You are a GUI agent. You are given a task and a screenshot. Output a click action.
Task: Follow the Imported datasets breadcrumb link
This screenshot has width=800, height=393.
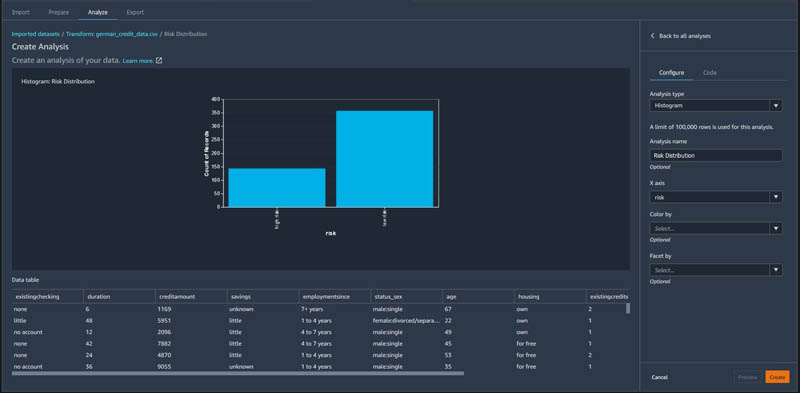point(35,34)
